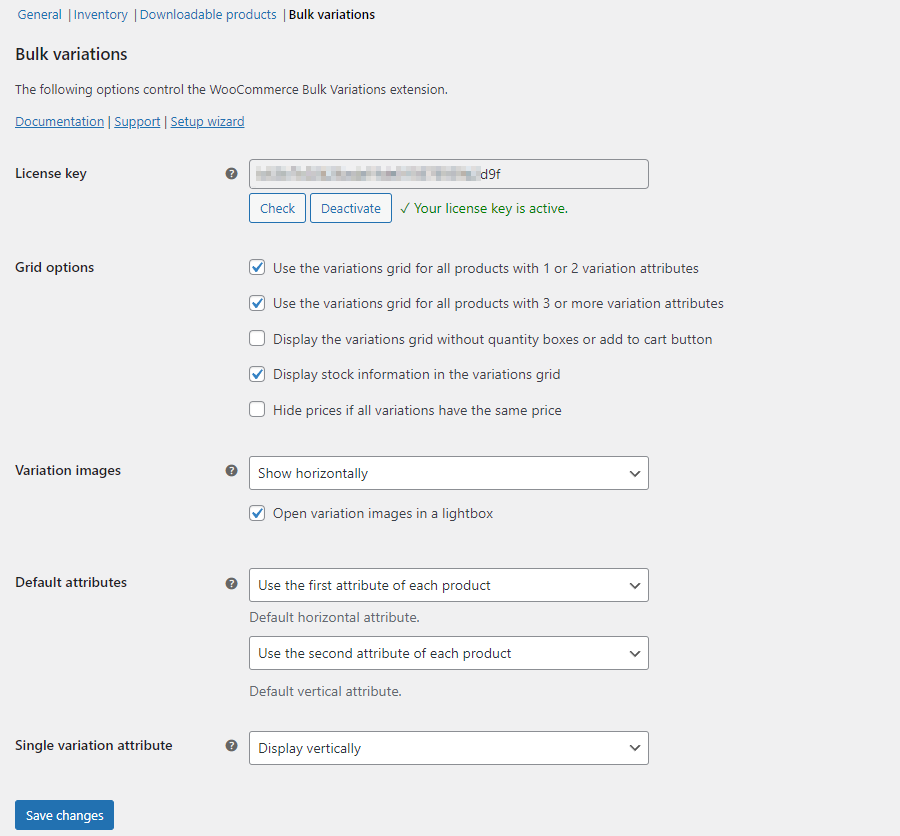Click the Single variation attribute help icon

(x=231, y=745)
